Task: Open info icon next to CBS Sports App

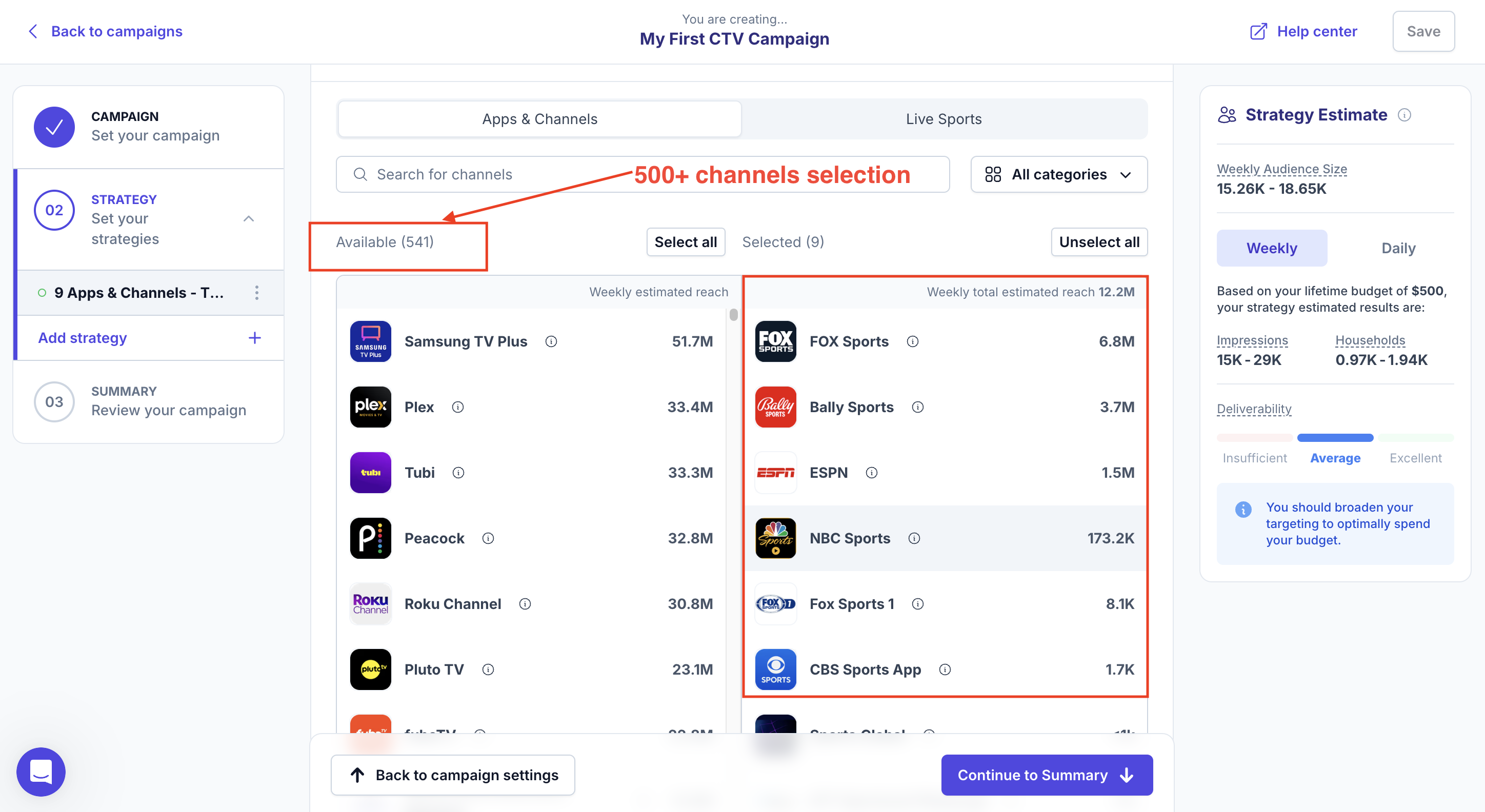Action: pyautogui.click(x=945, y=670)
